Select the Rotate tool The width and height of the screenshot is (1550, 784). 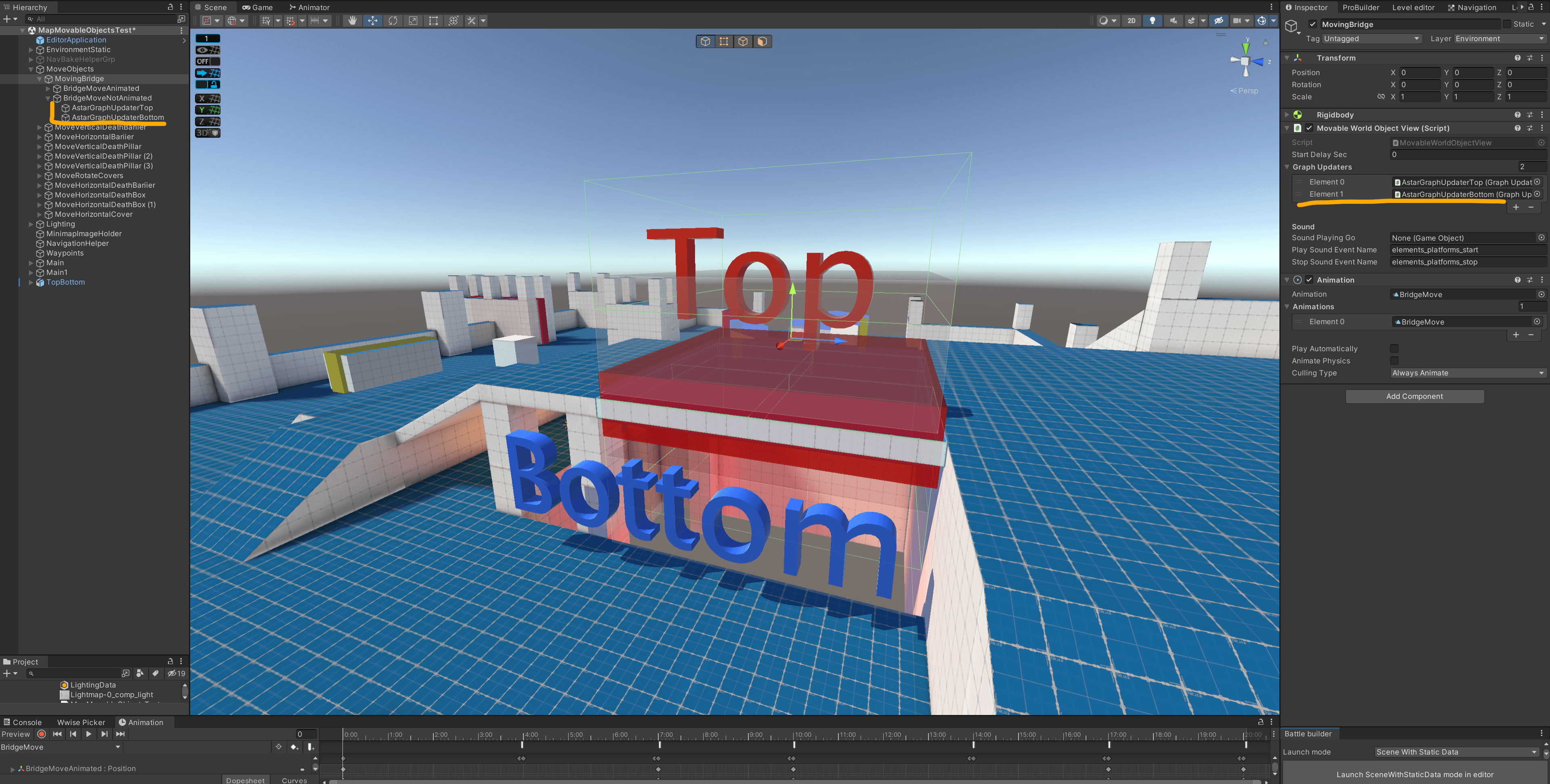click(x=393, y=21)
